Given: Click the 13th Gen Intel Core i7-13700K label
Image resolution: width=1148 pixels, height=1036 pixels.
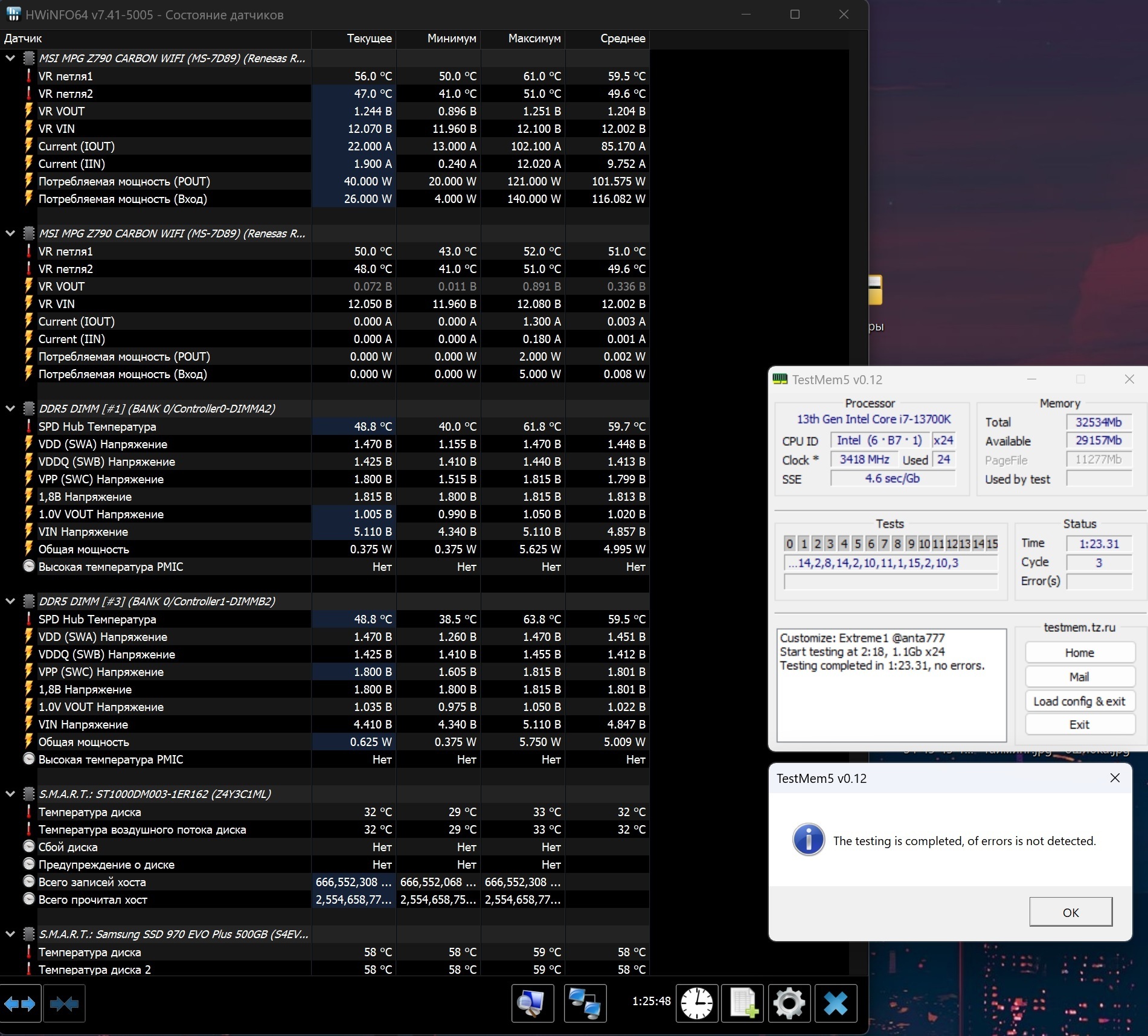Looking at the screenshot, I should pos(873,419).
